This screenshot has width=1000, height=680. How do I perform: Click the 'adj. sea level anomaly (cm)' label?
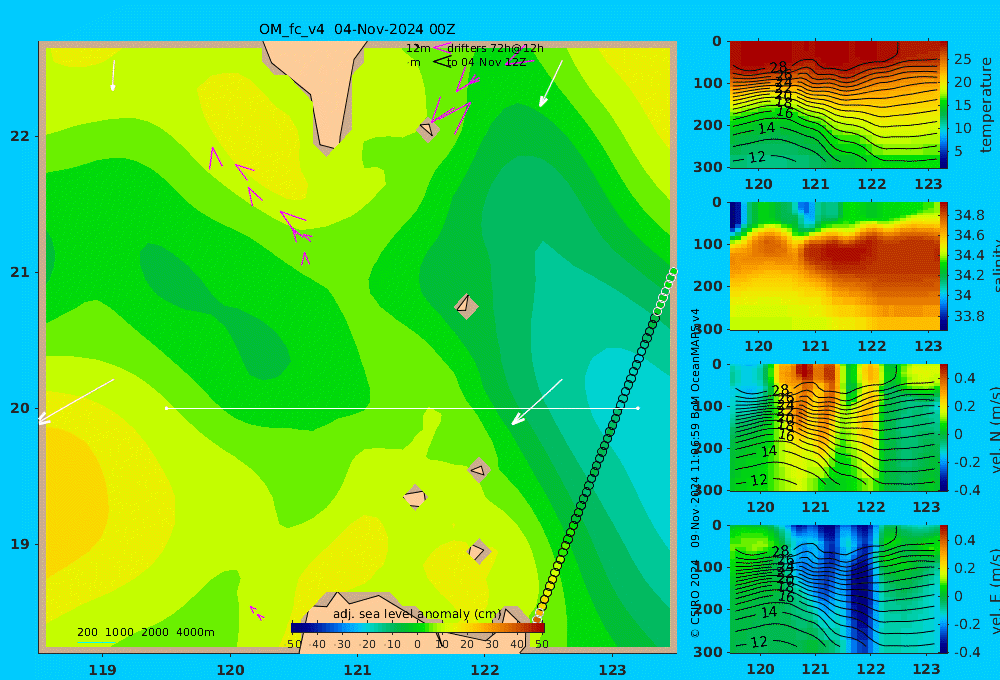pos(417,614)
